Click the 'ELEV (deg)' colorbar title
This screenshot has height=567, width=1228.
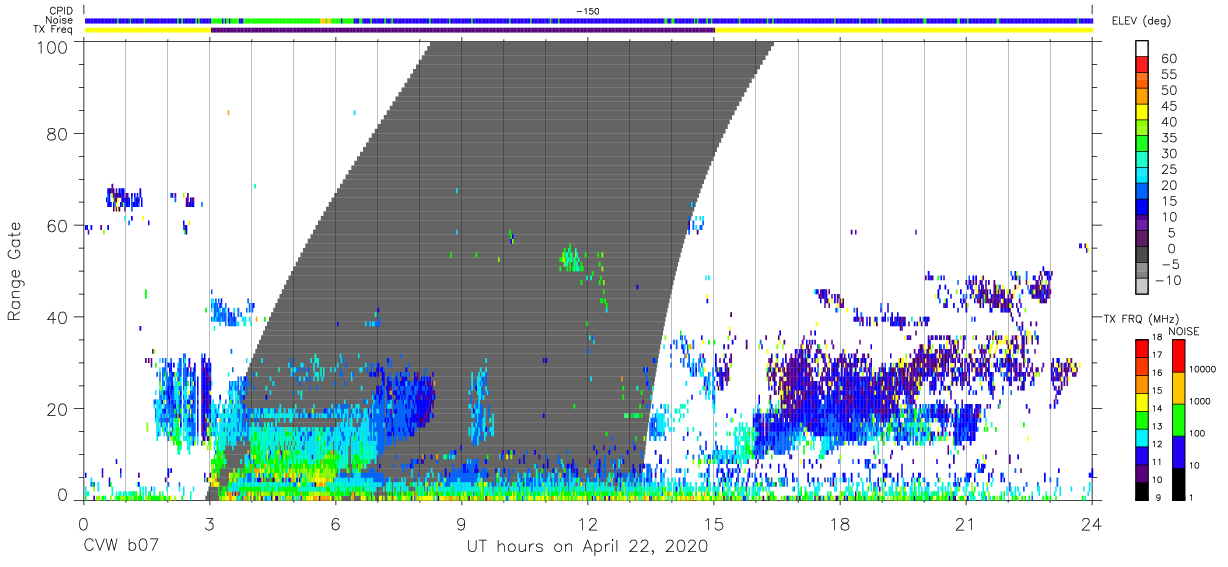tap(1142, 20)
